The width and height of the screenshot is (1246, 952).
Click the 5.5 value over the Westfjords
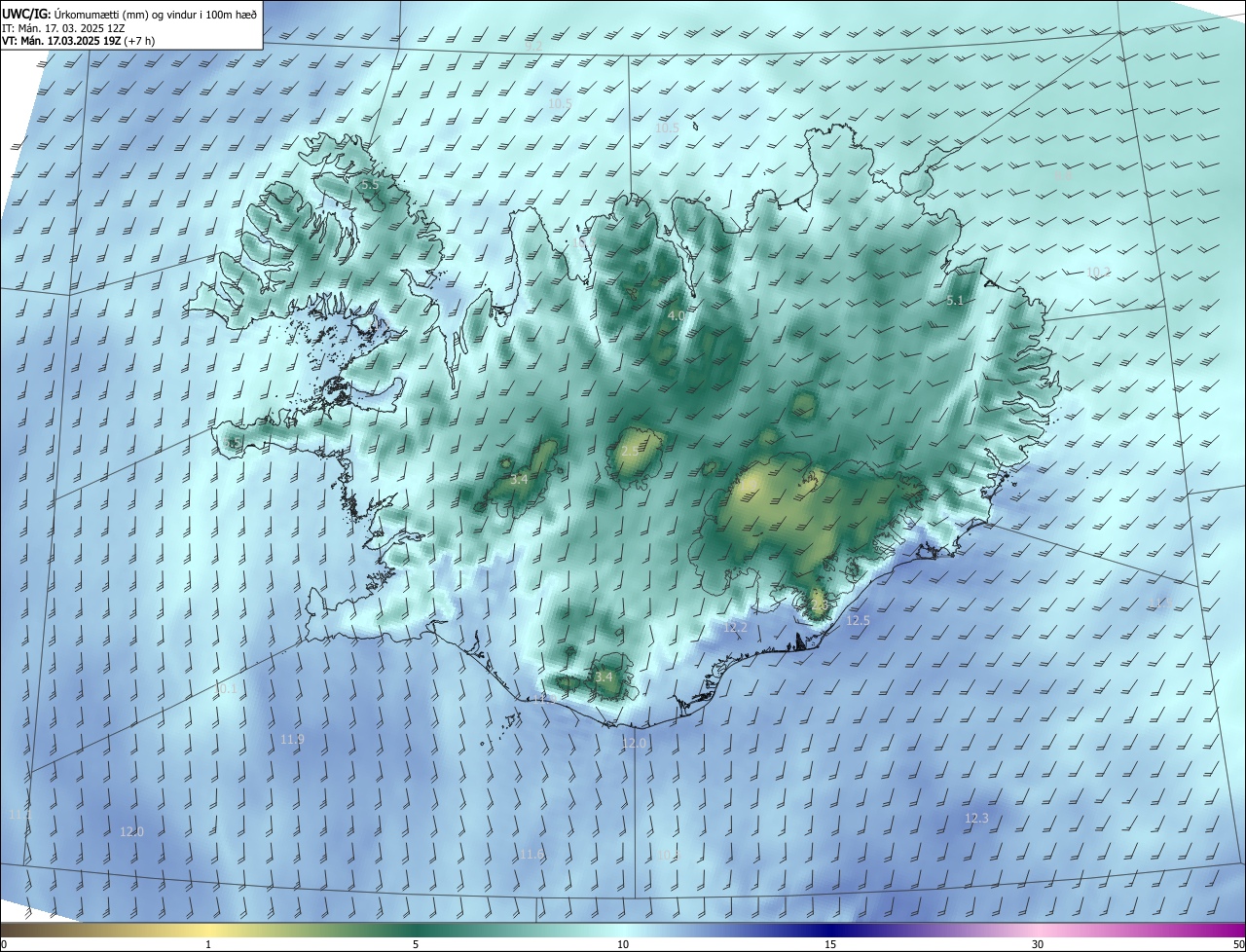pyautogui.click(x=369, y=185)
